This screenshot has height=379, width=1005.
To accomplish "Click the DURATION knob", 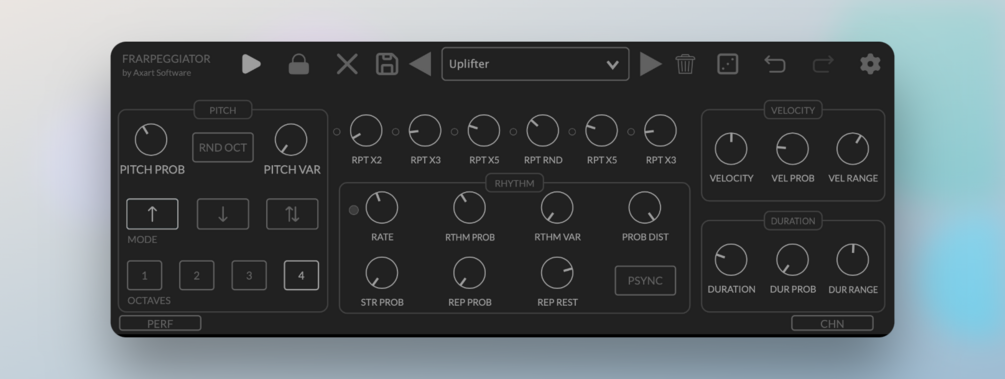I will [x=731, y=260].
